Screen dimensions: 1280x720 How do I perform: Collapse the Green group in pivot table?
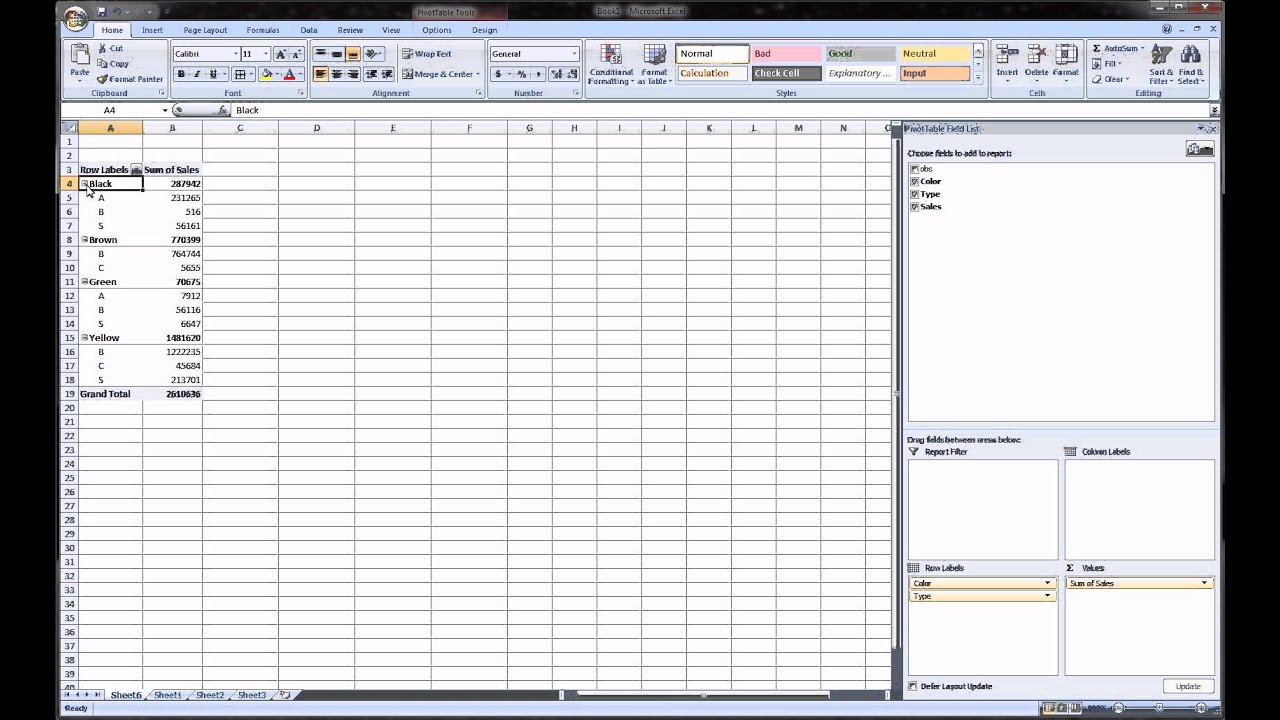click(85, 282)
